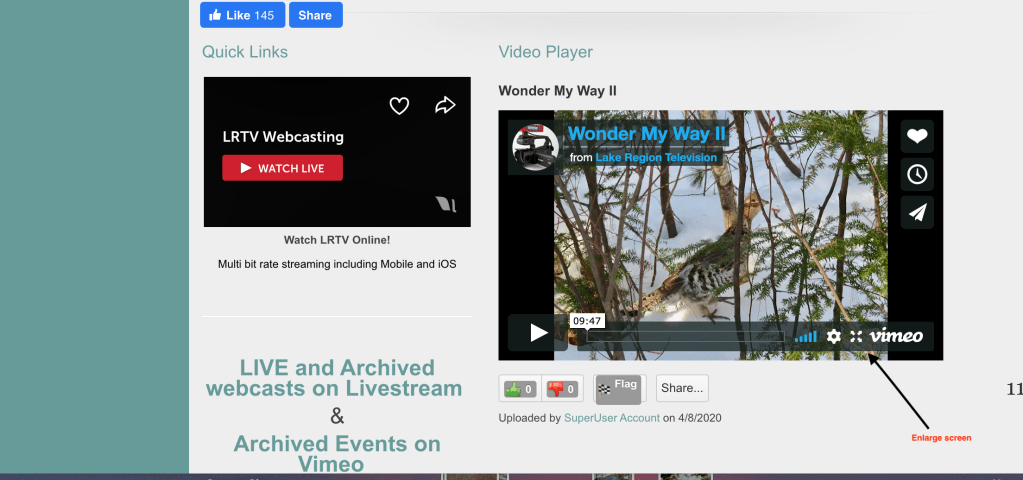Play the Wonder My Way II video
The height and width of the screenshot is (480, 1023).
[x=538, y=333]
